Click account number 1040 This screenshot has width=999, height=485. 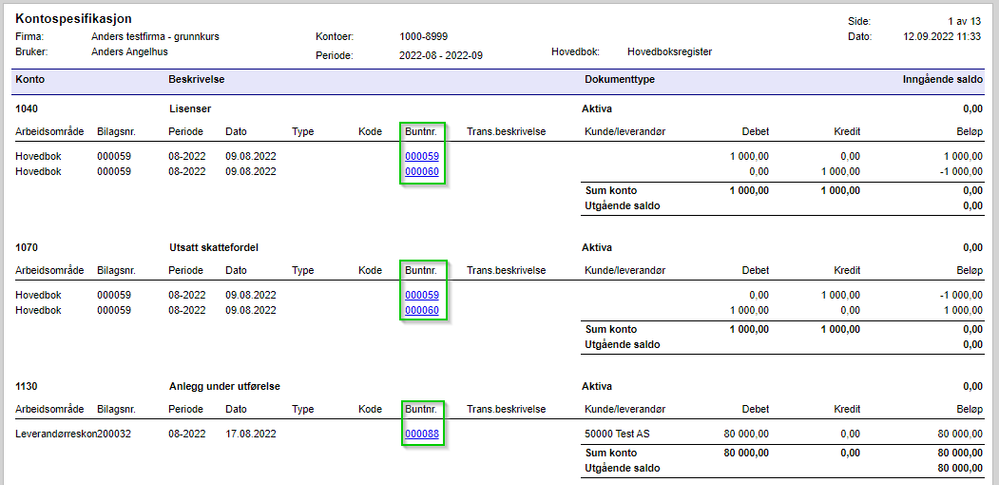point(25,108)
